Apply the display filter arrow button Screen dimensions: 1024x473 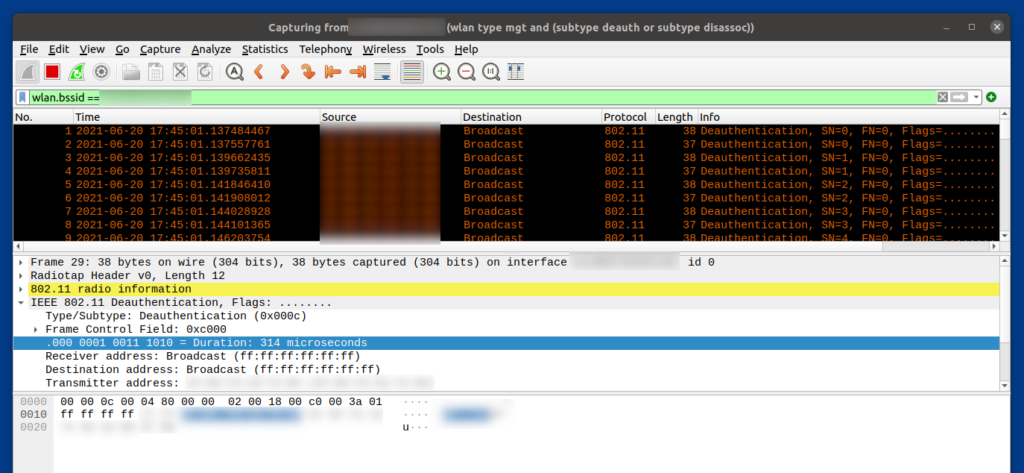tap(959, 97)
